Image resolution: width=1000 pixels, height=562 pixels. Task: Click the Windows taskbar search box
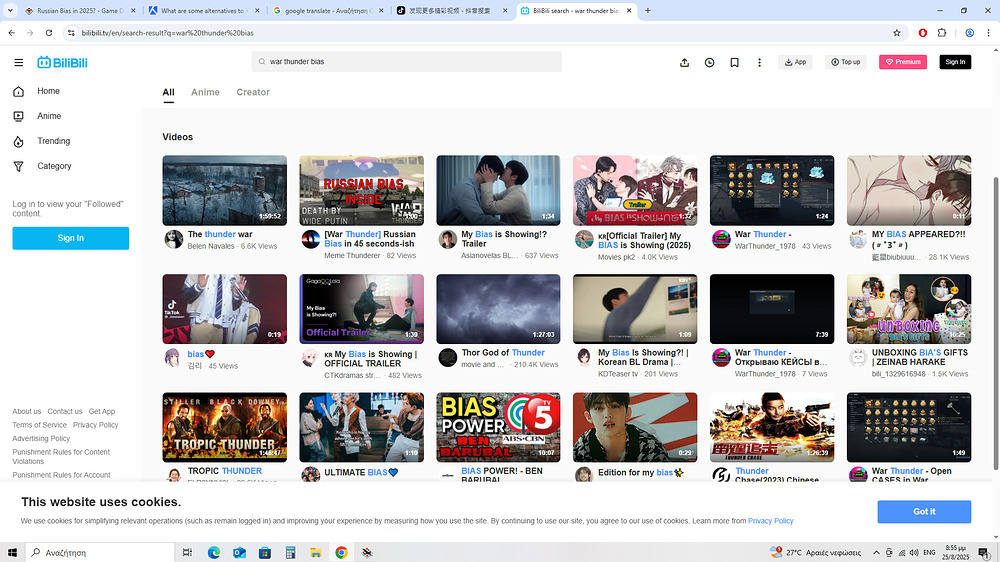click(99, 552)
